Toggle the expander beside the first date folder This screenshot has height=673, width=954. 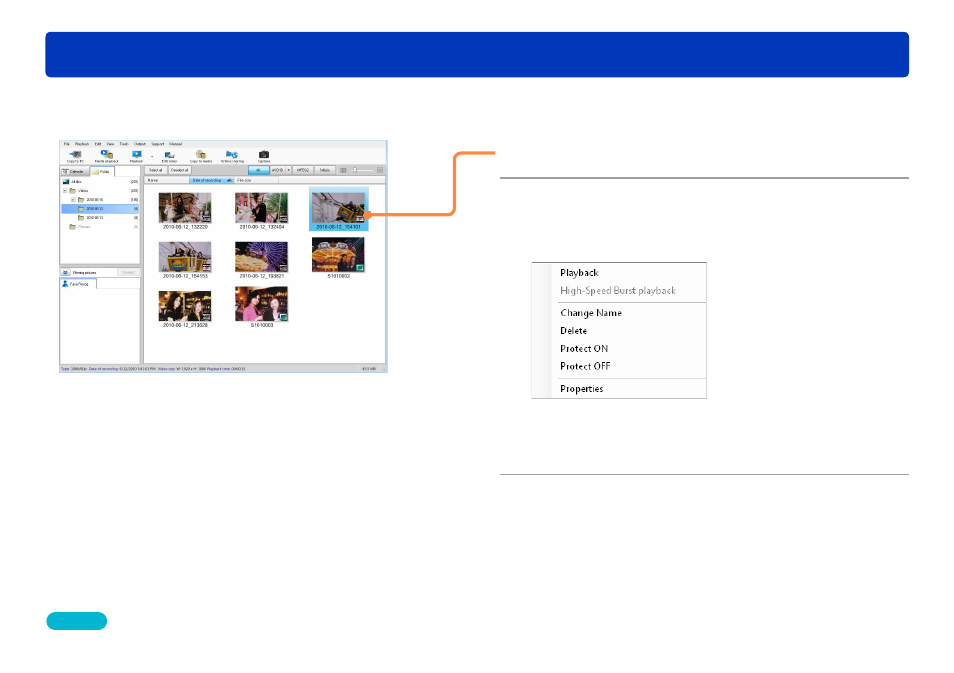point(73,200)
